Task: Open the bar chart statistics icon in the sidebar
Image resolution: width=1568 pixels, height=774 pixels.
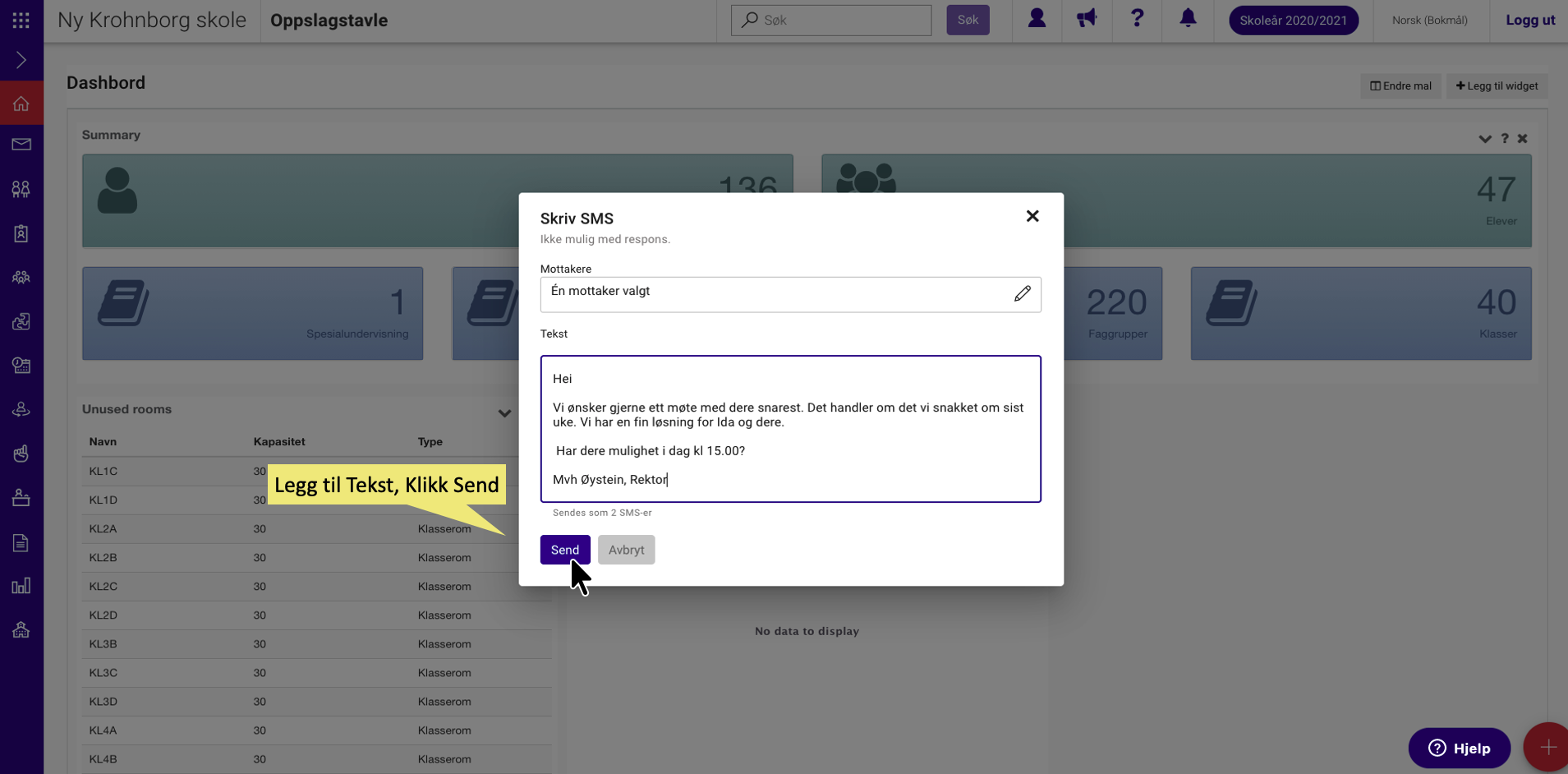Action: pos(21,586)
